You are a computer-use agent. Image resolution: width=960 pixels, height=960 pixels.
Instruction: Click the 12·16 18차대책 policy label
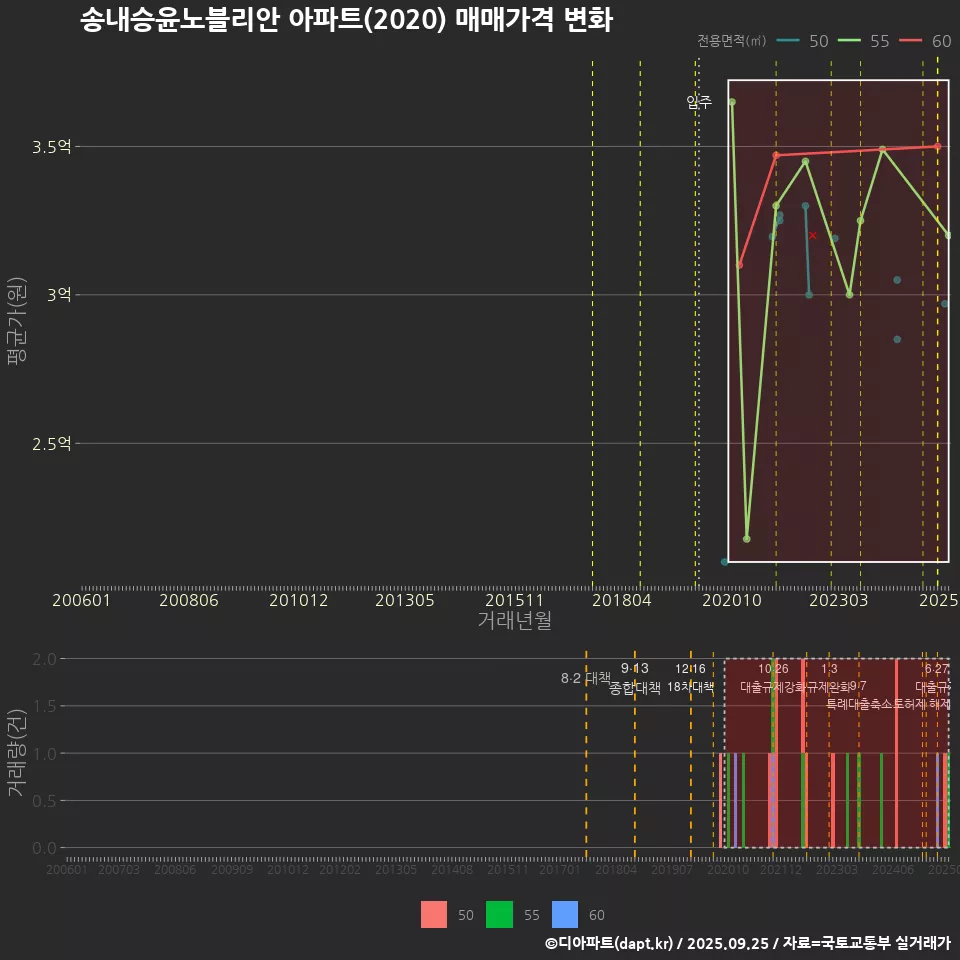[690, 678]
